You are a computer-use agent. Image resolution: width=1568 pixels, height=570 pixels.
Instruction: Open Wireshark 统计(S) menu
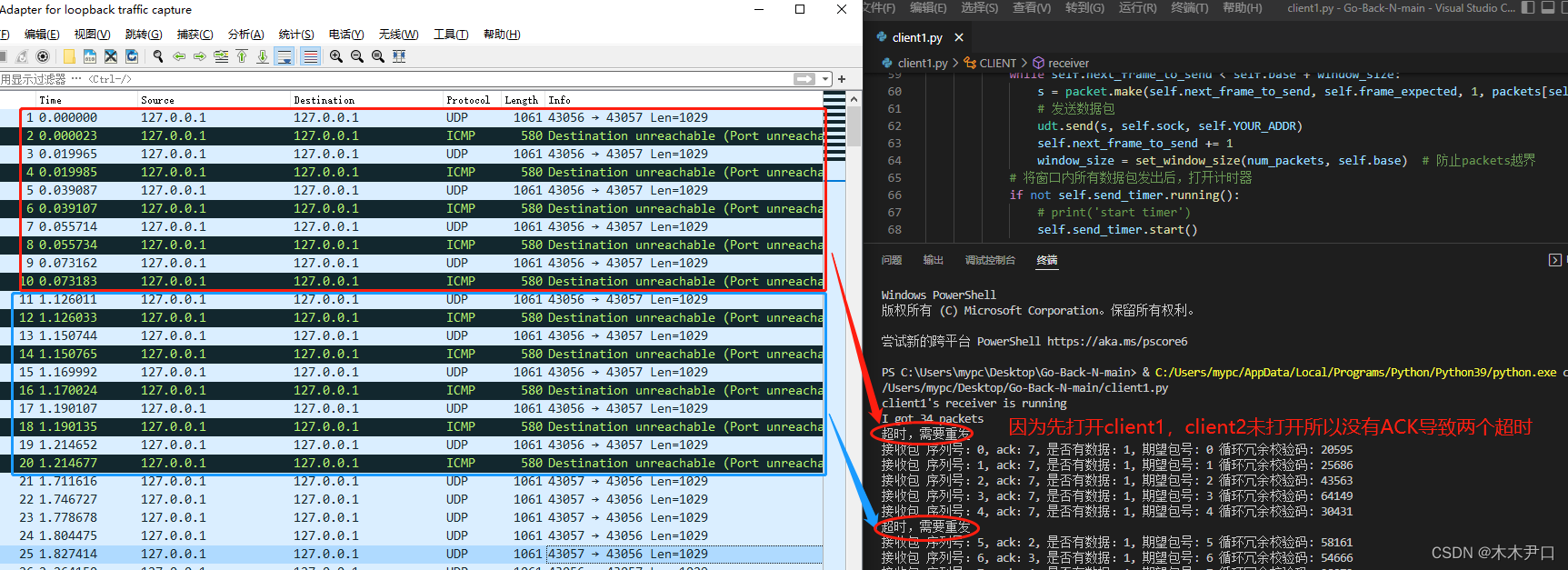pyautogui.click(x=296, y=34)
